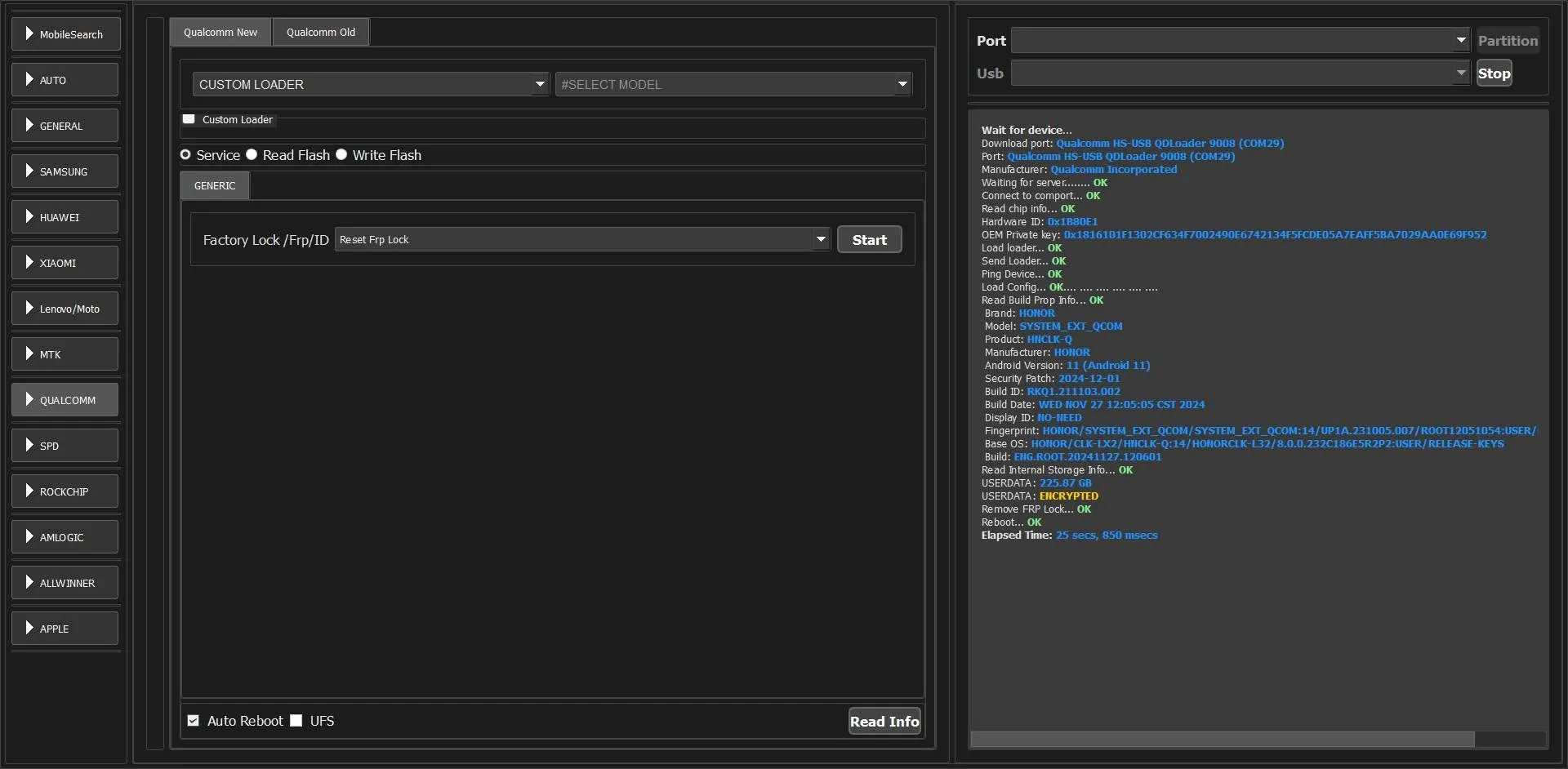Click the Stop button

click(1494, 73)
